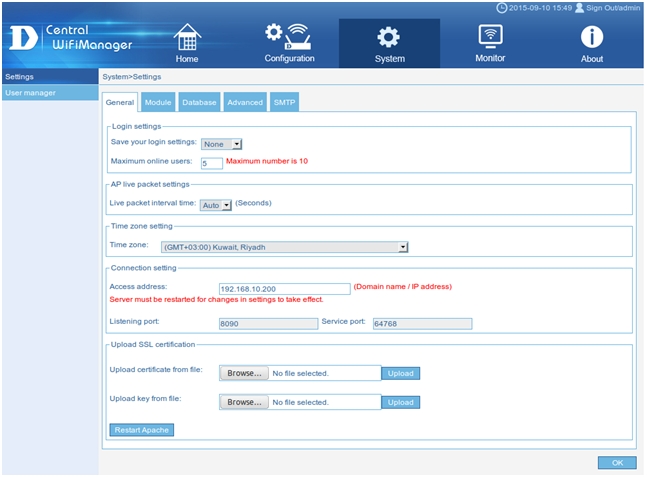This screenshot has width=647, height=477.
Task: Expand the Save your login settings dropdown
Action: [x=222, y=144]
